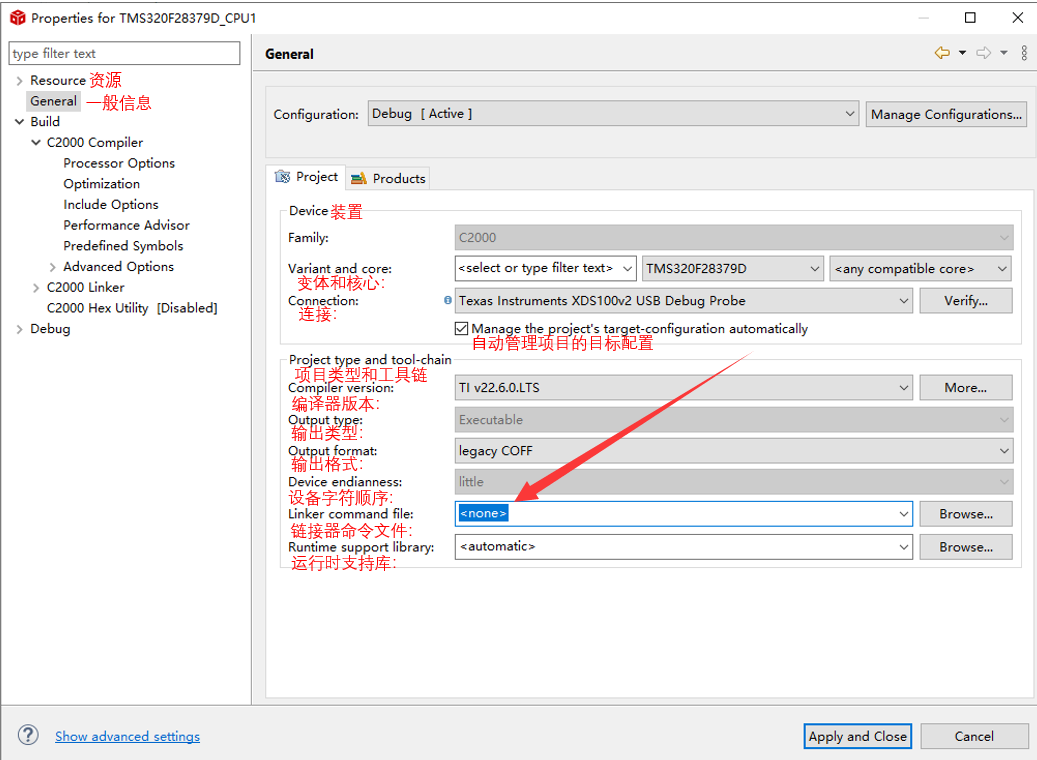This screenshot has width=1037, height=760.
Task: Click the C2000 Linker tree label
Action: click(85, 287)
